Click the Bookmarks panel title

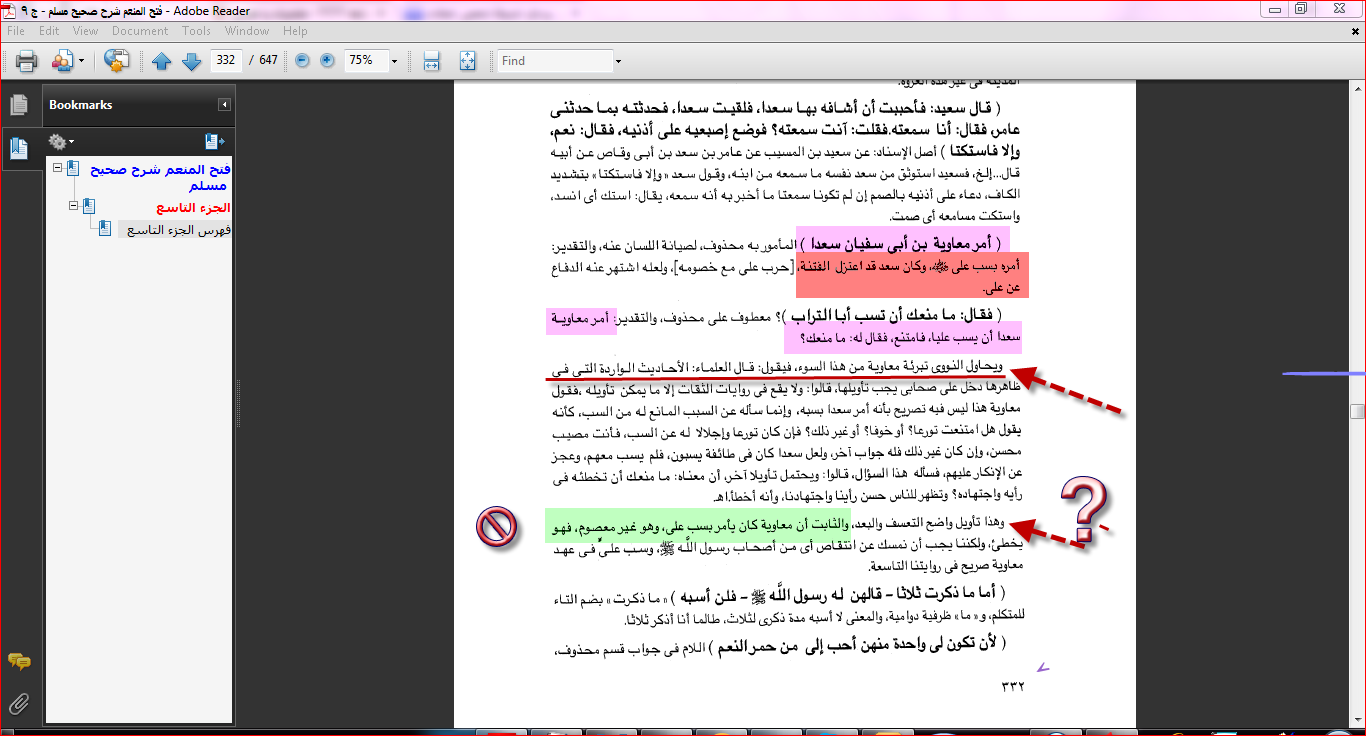coord(81,105)
